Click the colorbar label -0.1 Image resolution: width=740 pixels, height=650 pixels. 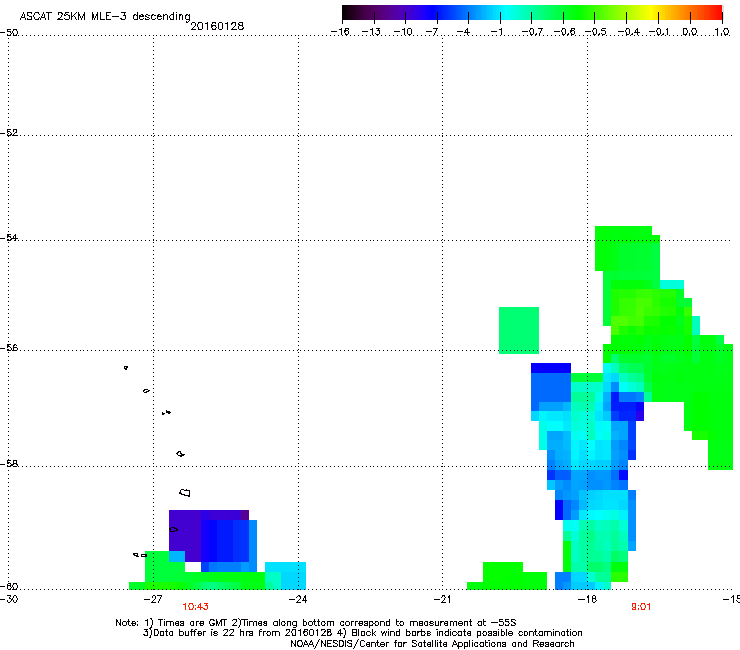(x=659, y=32)
